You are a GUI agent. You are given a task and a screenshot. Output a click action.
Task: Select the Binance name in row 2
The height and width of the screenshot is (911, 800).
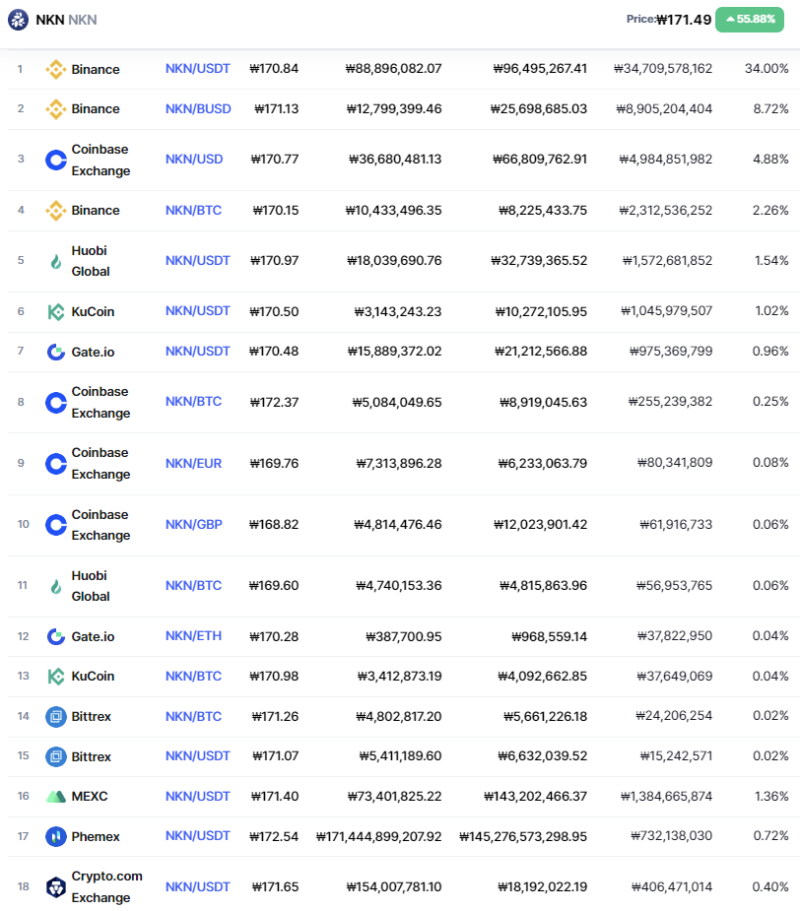(x=95, y=109)
